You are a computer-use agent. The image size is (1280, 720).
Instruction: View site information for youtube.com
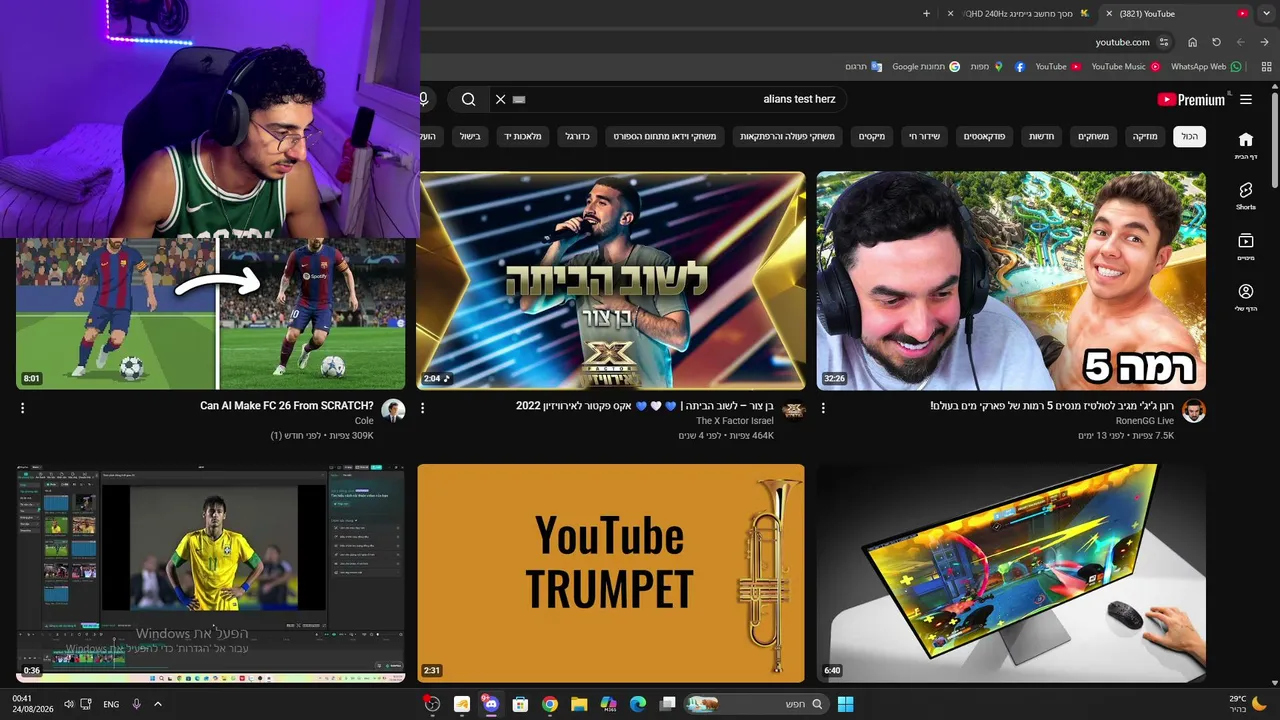coord(1164,42)
